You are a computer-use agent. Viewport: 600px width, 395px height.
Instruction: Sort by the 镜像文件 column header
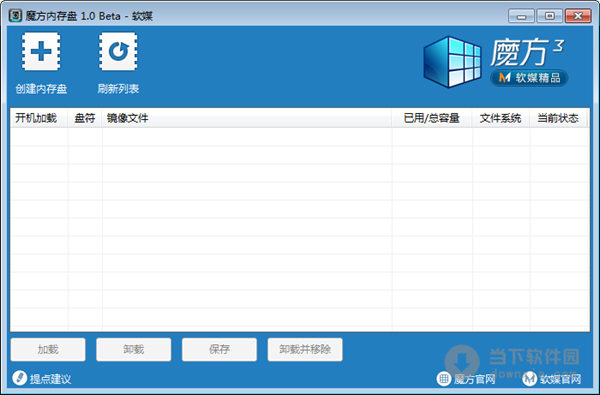tap(247, 118)
